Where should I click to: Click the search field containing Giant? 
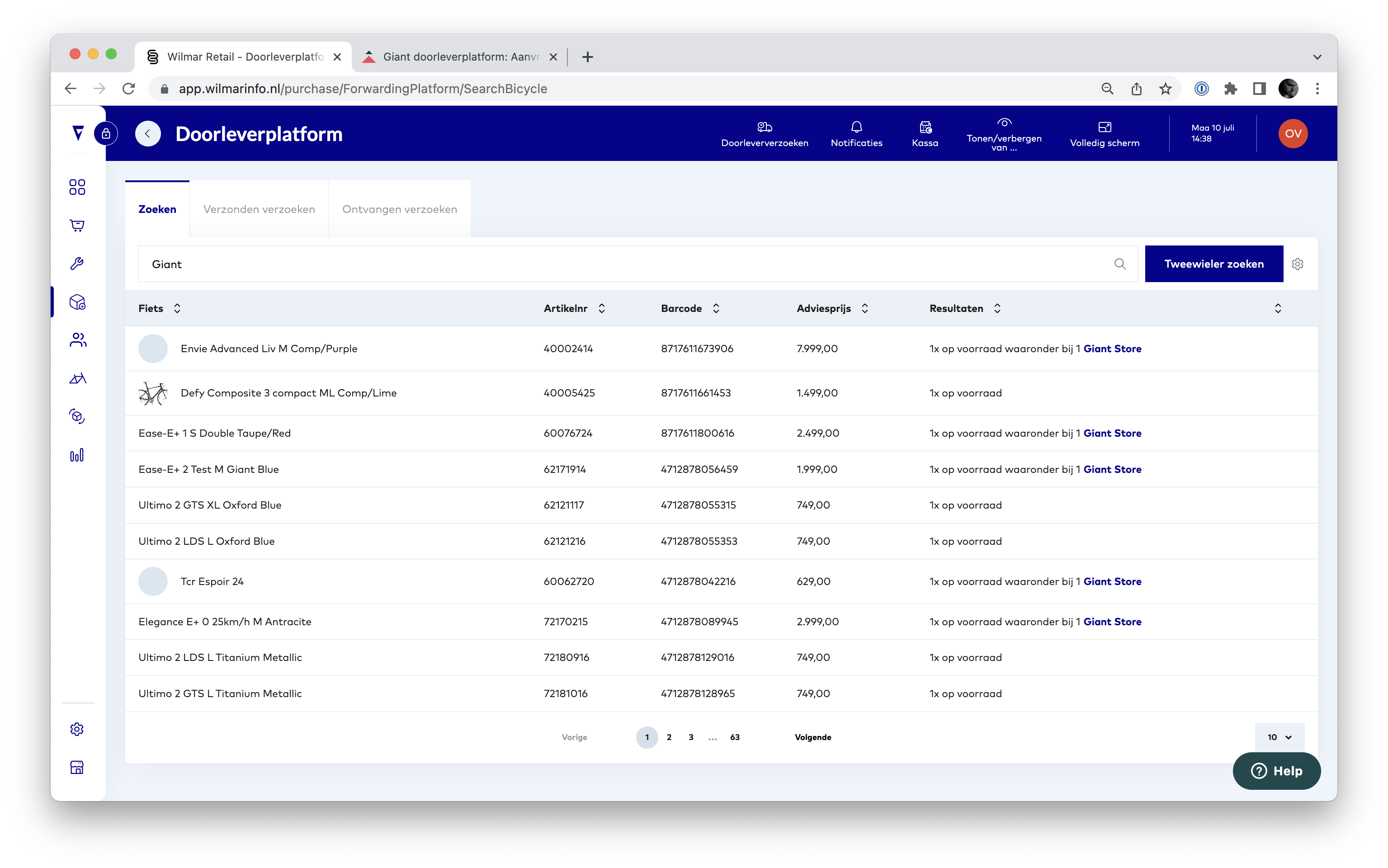click(x=626, y=264)
